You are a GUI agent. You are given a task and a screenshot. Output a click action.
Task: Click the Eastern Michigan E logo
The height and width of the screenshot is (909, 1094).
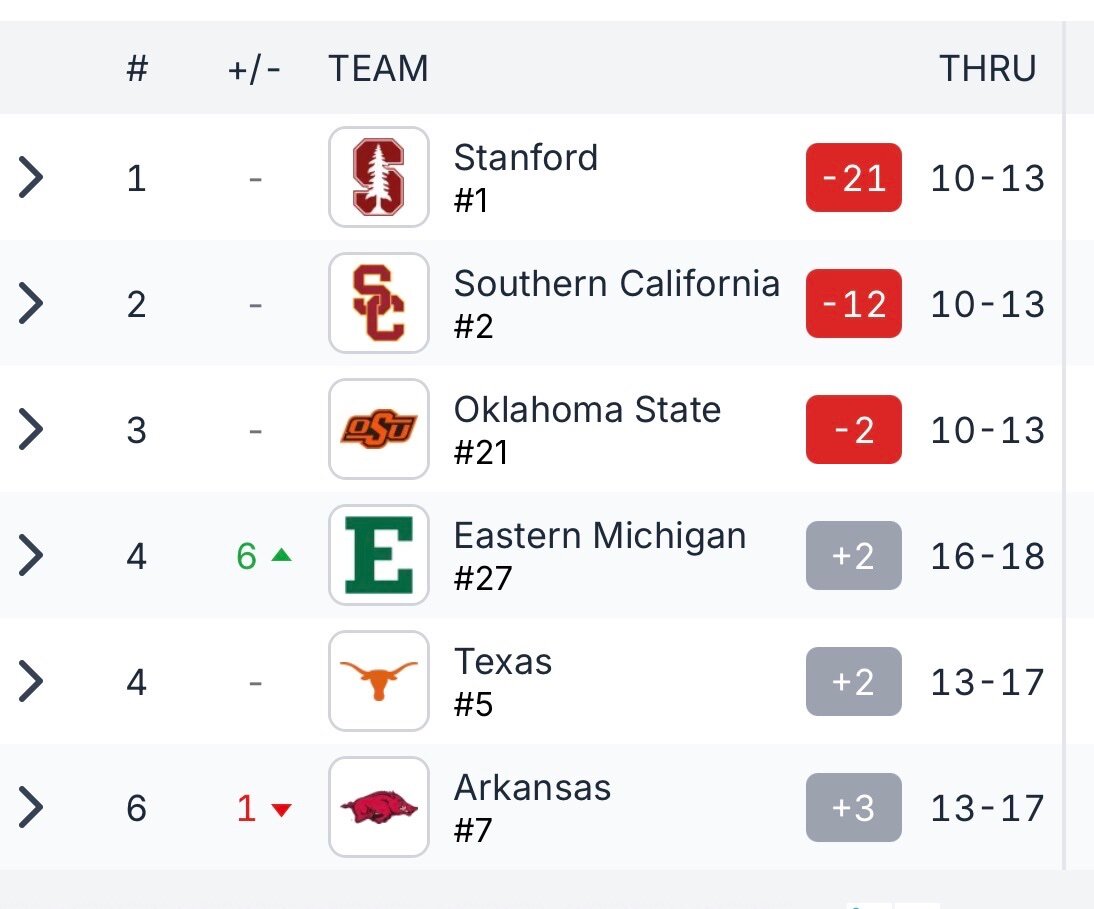[378, 555]
